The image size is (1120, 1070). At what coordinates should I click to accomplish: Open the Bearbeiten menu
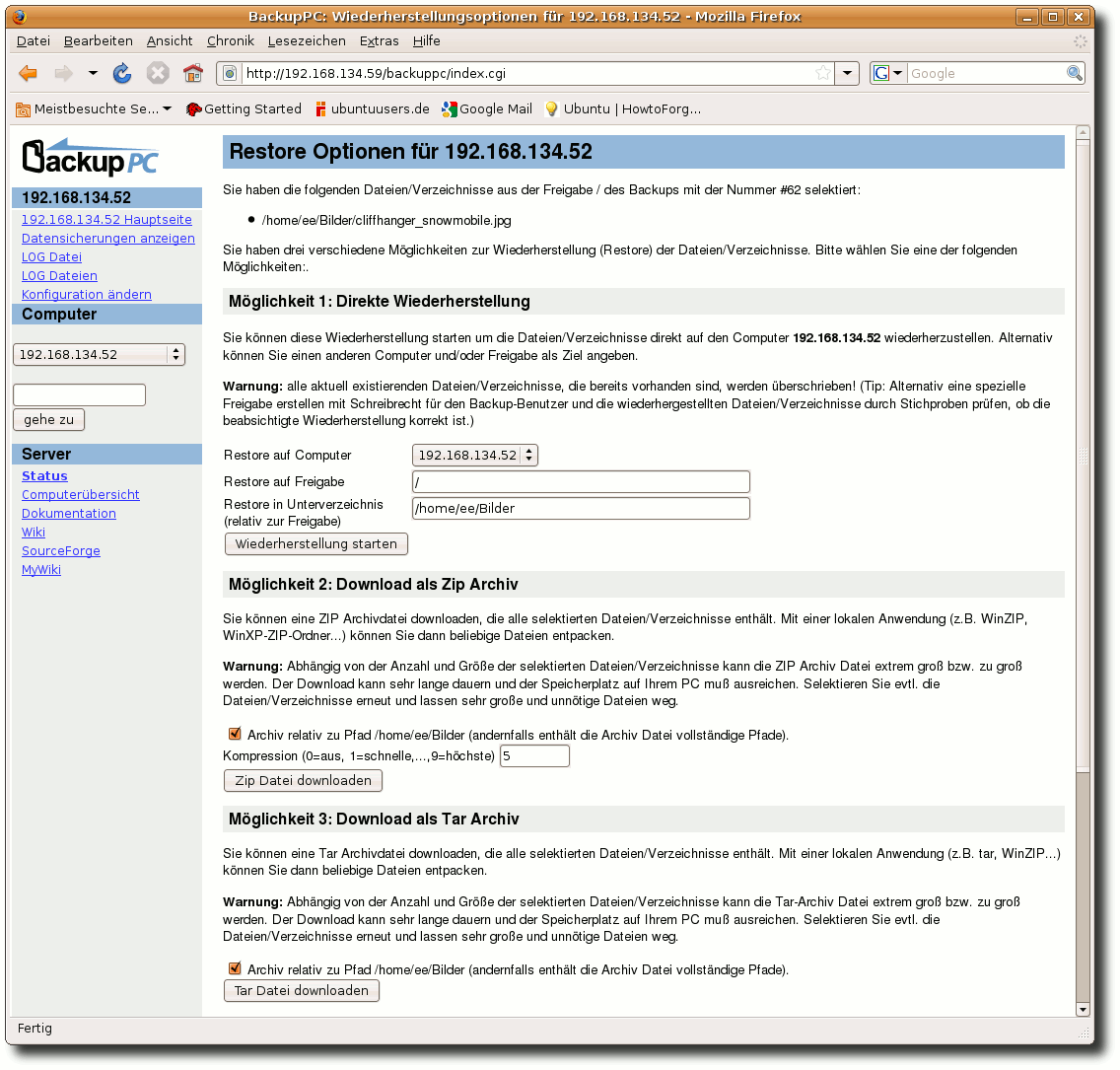coord(98,40)
